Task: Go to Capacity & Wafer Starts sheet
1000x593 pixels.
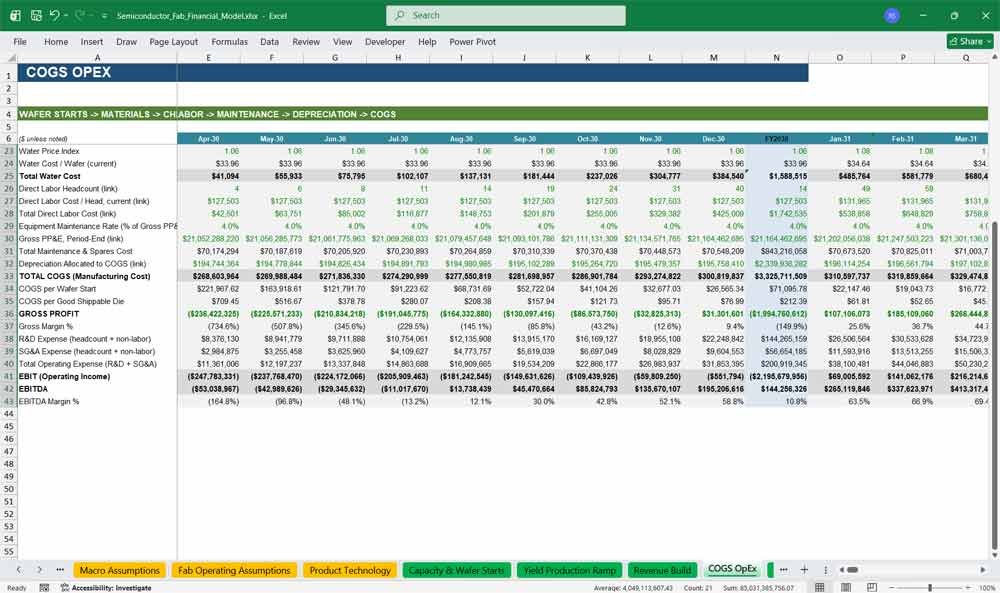Action: click(x=457, y=570)
